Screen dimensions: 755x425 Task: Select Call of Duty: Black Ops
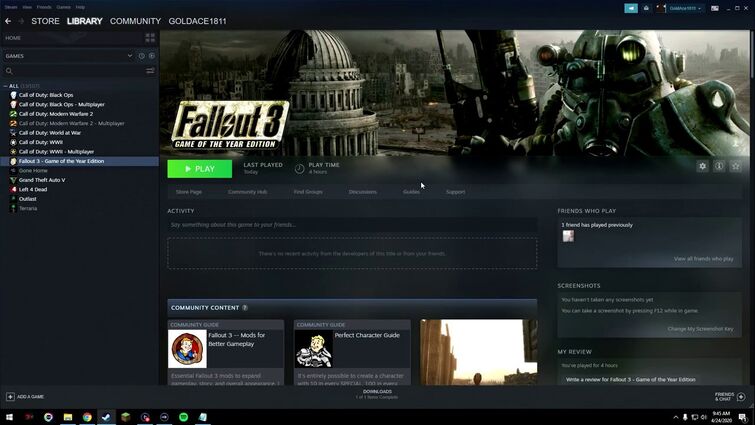pyautogui.click(x=46, y=95)
